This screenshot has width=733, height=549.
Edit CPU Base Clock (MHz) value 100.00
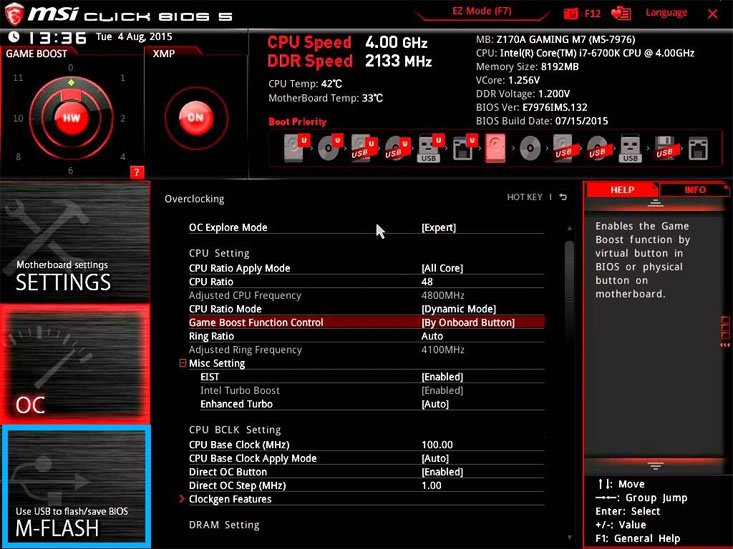[437, 445]
